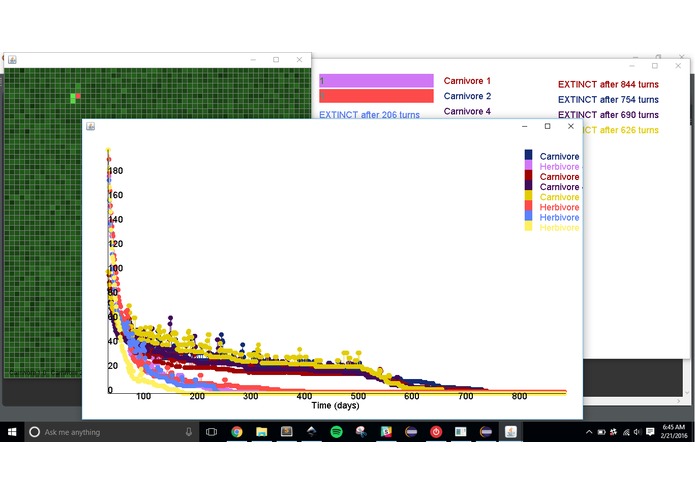Click the violet Herbivore legend swatch
This screenshot has width=695, height=494.
(x=528, y=165)
